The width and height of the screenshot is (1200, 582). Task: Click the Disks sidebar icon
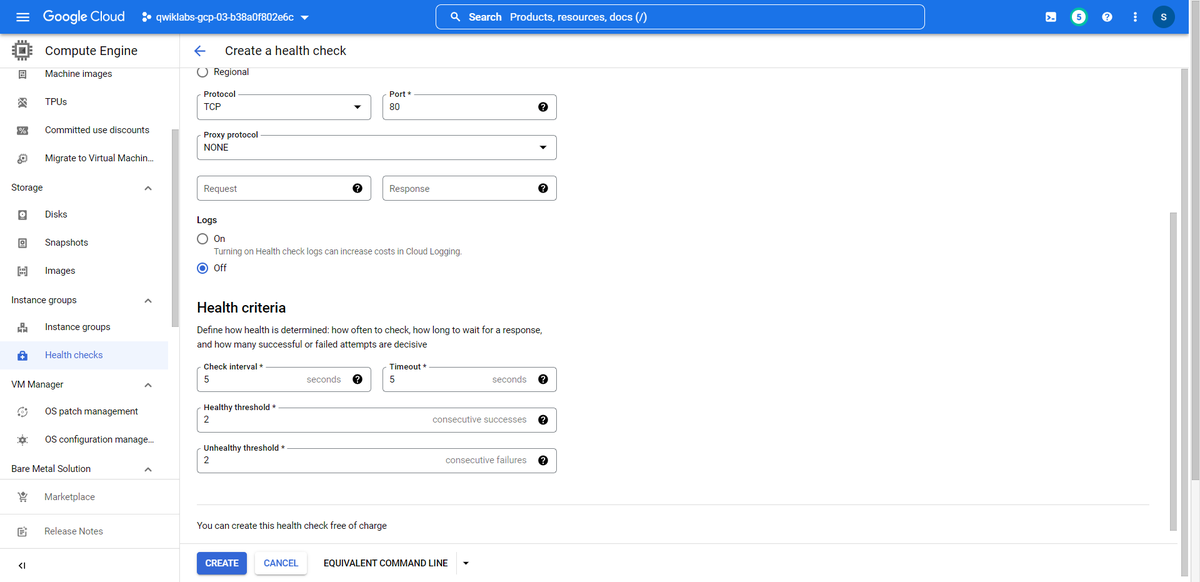click(x=22, y=215)
